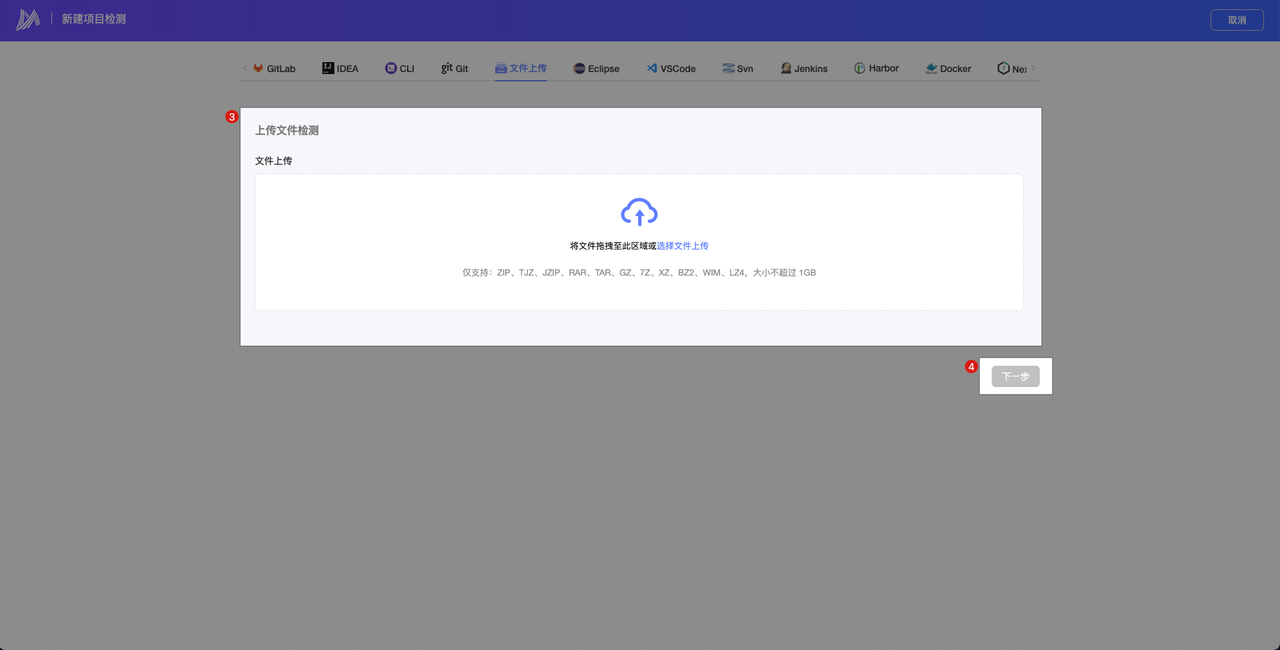The image size is (1280, 650).
Task: Click the 下一步 button
Action: pos(1015,377)
